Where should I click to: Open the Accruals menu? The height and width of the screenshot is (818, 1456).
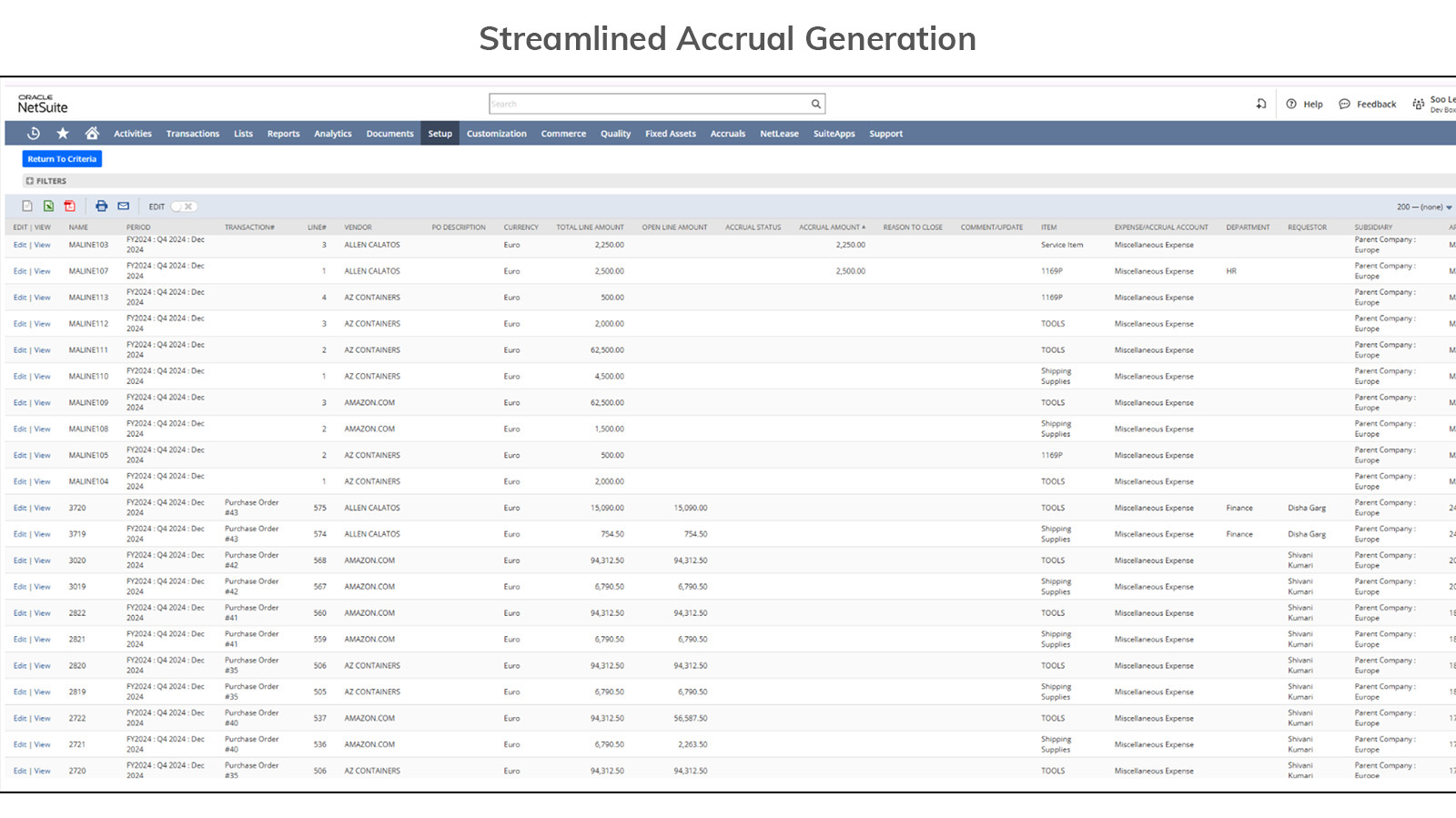pyautogui.click(x=728, y=134)
